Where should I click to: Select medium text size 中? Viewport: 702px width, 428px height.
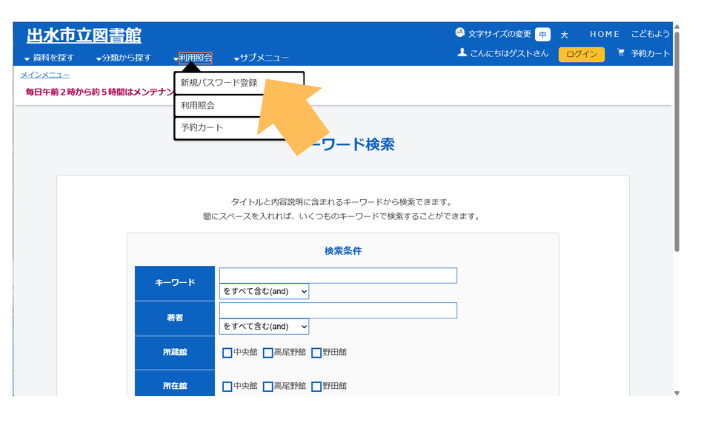click(542, 34)
